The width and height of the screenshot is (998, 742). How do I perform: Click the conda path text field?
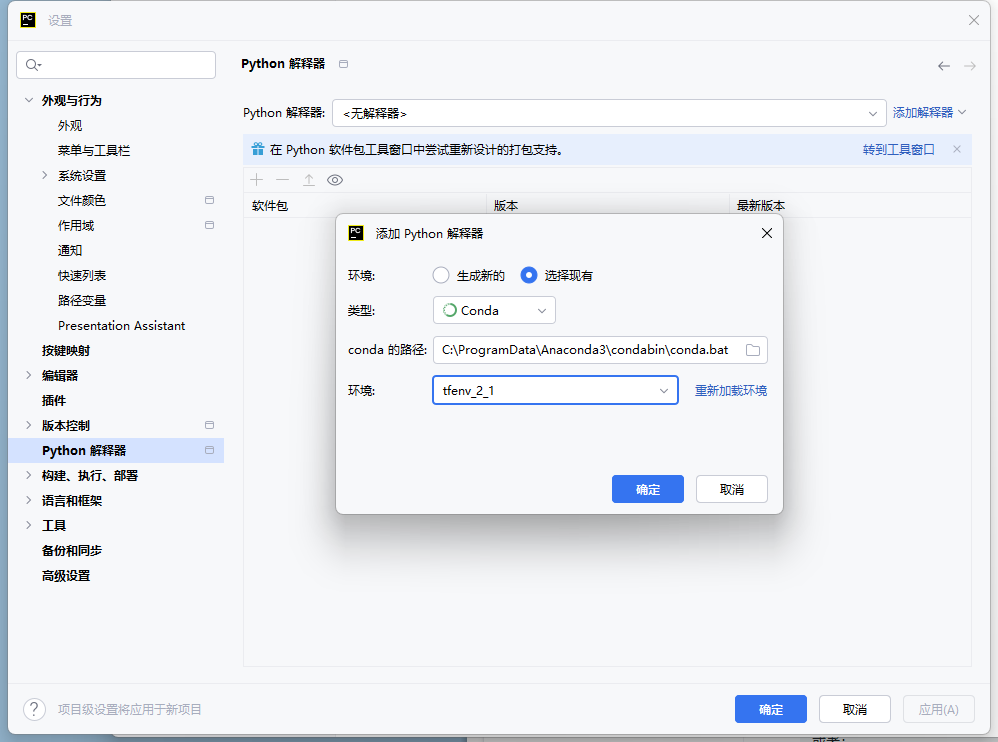click(600, 350)
